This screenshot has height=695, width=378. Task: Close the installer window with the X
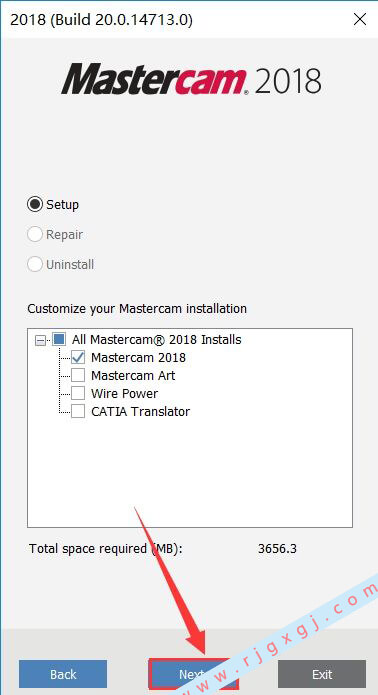(x=360, y=20)
